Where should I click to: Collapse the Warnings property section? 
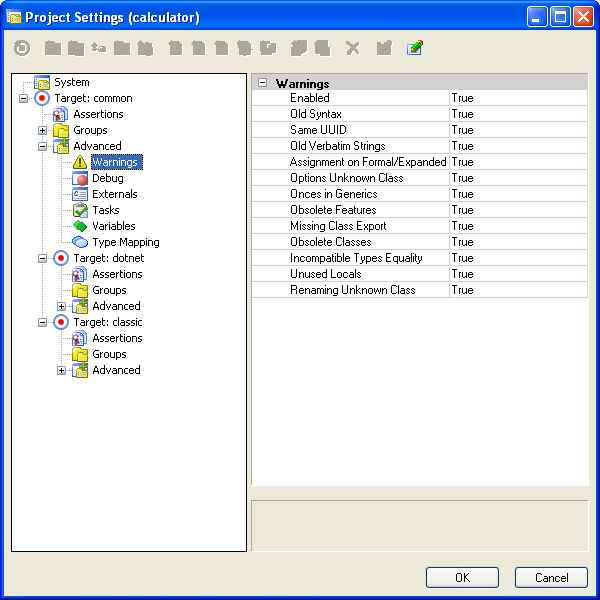pyautogui.click(x=262, y=83)
